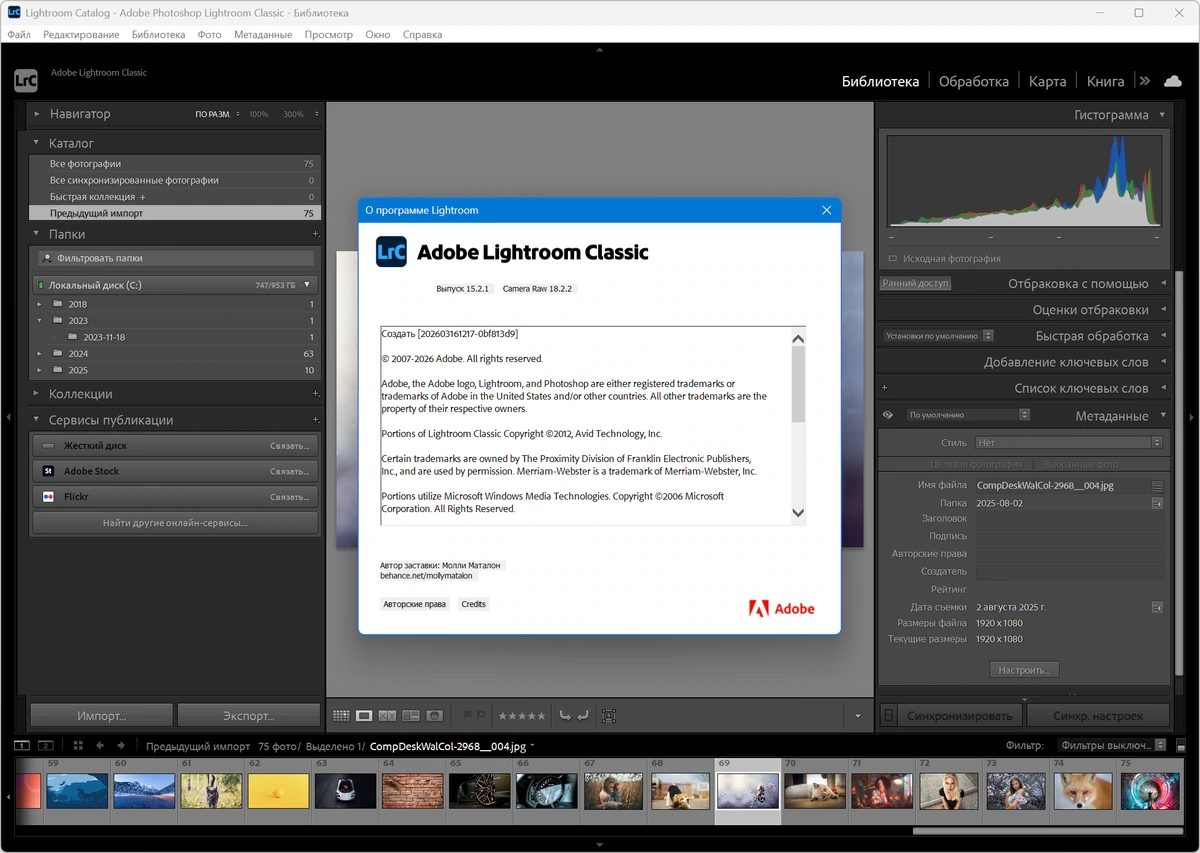The height and width of the screenshot is (853, 1200).
Task: Go forward using the filmstrip right arrow
Action: pyautogui.click(x=121, y=745)
